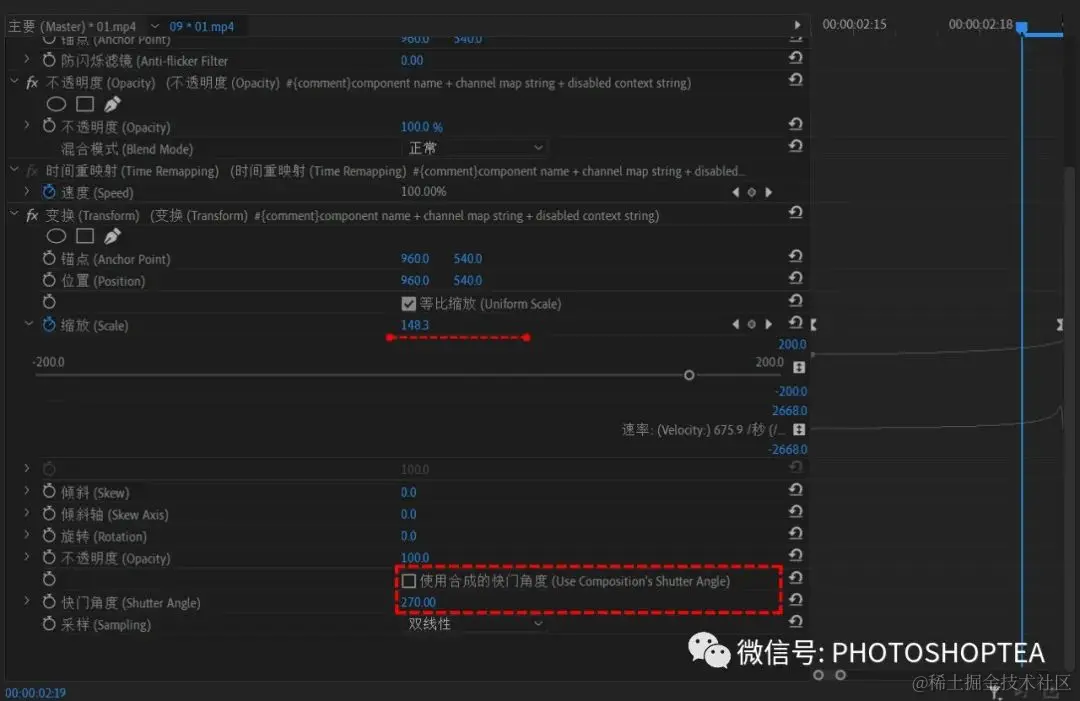Screen dimensions: 1080x701
Task: Reset the Shutter Angle parameter
Action: [x=796, y=600]
